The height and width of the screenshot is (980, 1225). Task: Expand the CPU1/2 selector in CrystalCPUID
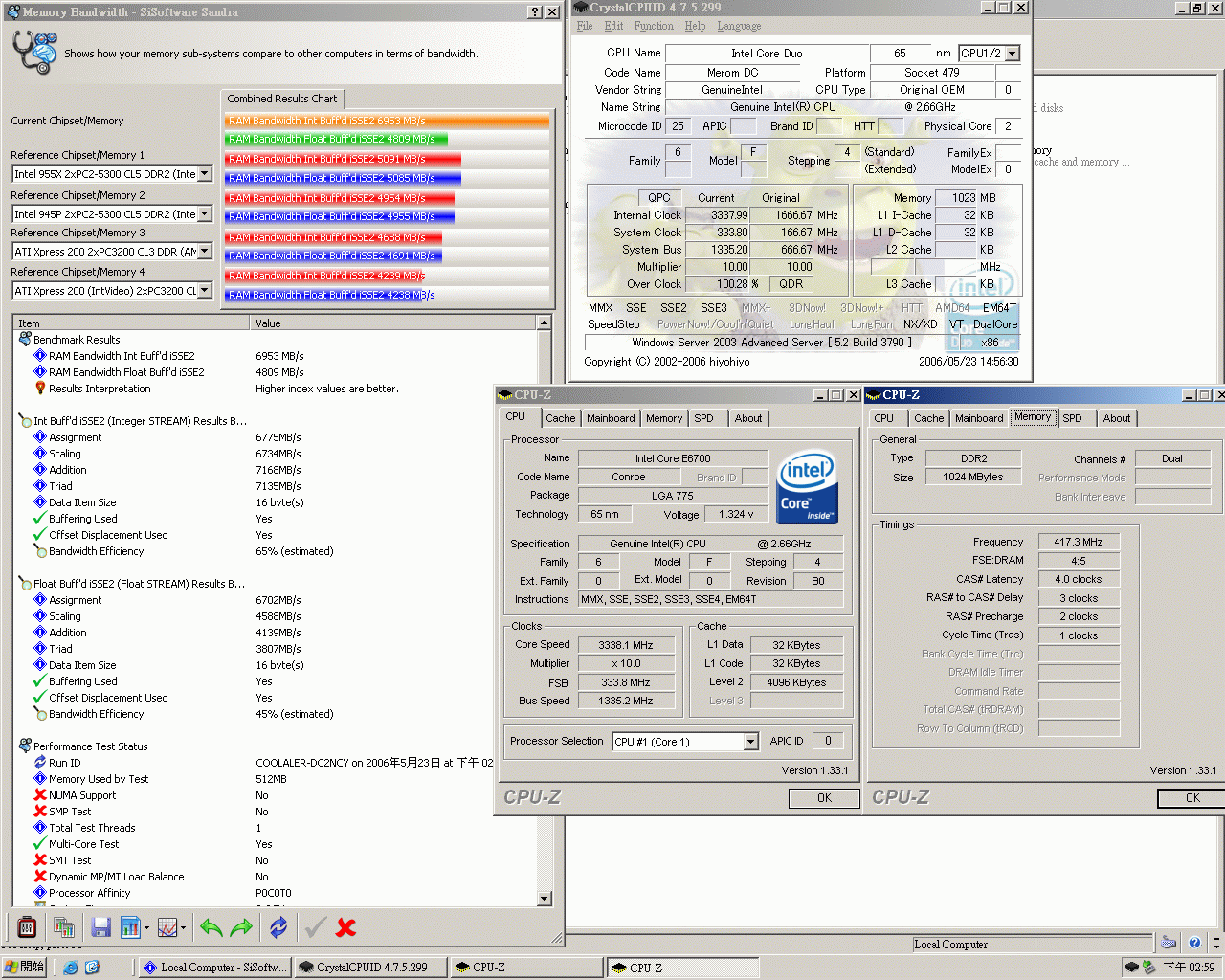1013,54
